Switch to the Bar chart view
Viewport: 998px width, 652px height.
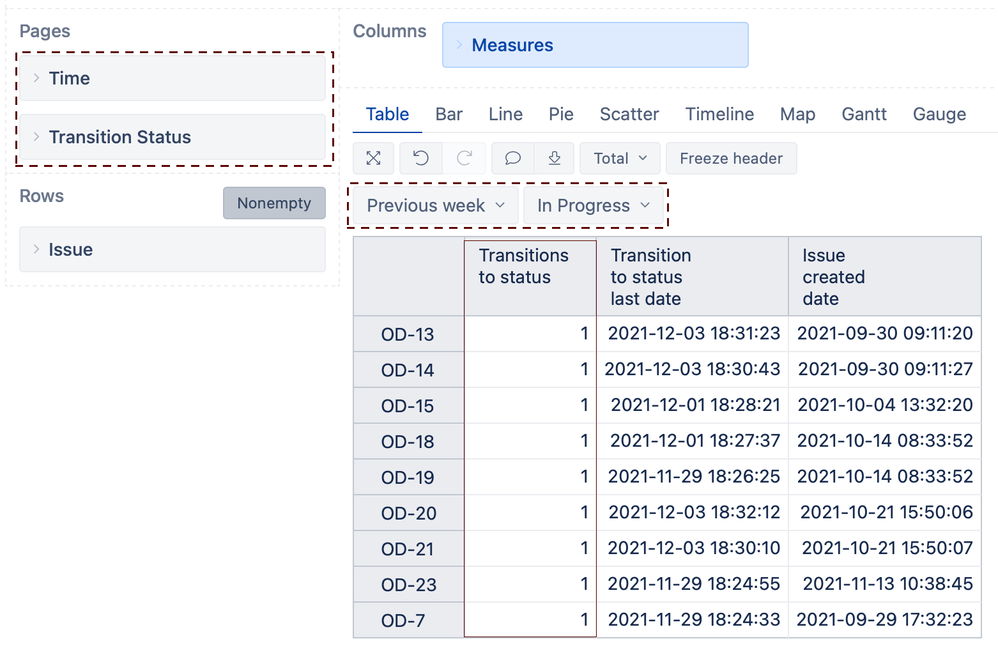[x=448, y=114]
